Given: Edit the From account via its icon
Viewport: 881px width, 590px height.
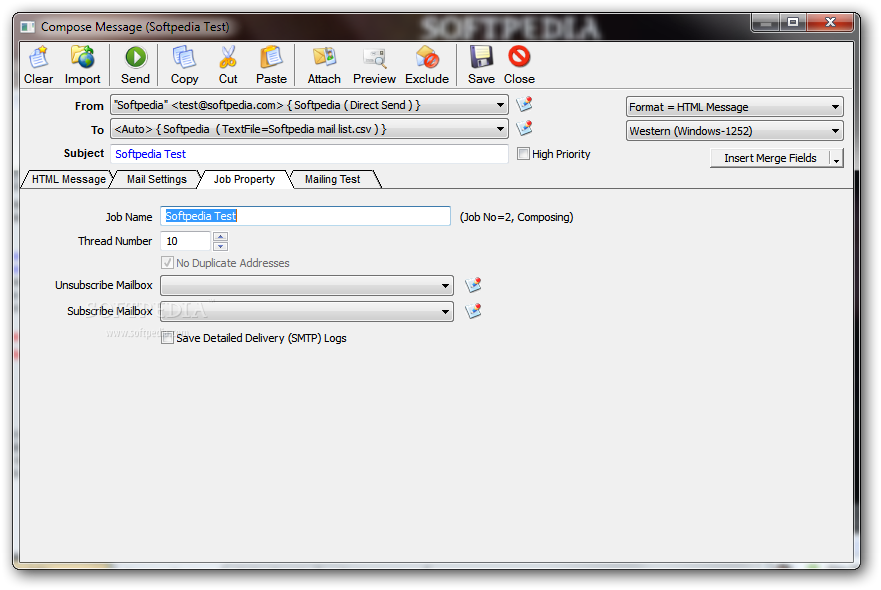Looking at the screenshot, I should pos(524,104).
